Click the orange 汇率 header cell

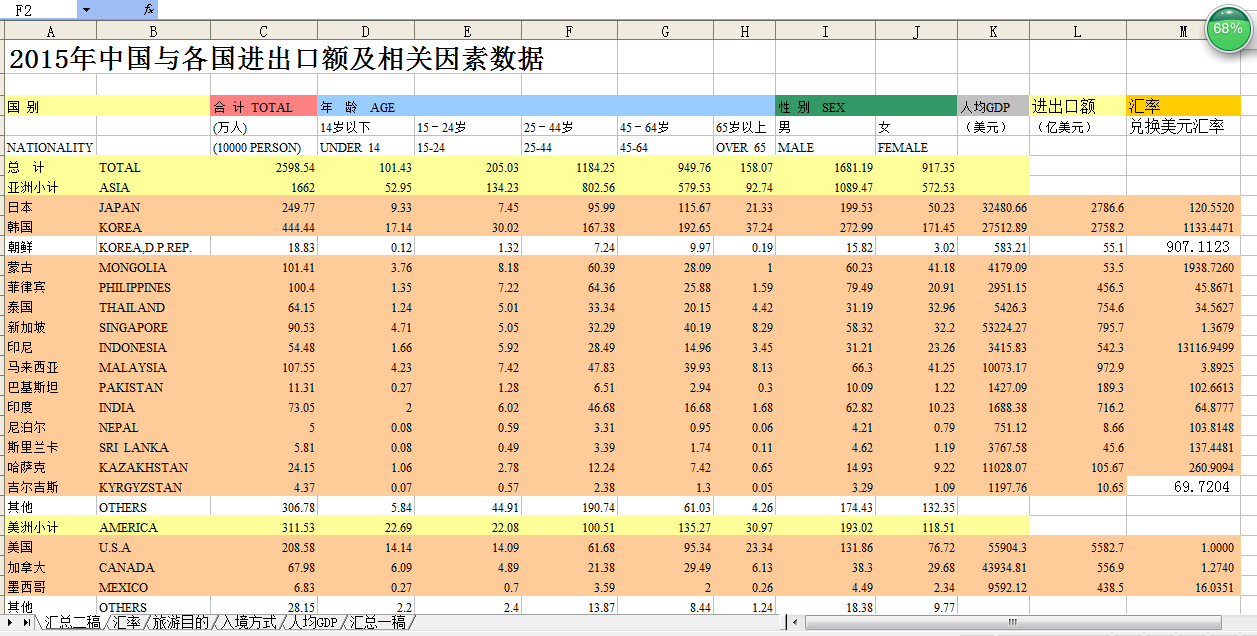(1184, 106)
